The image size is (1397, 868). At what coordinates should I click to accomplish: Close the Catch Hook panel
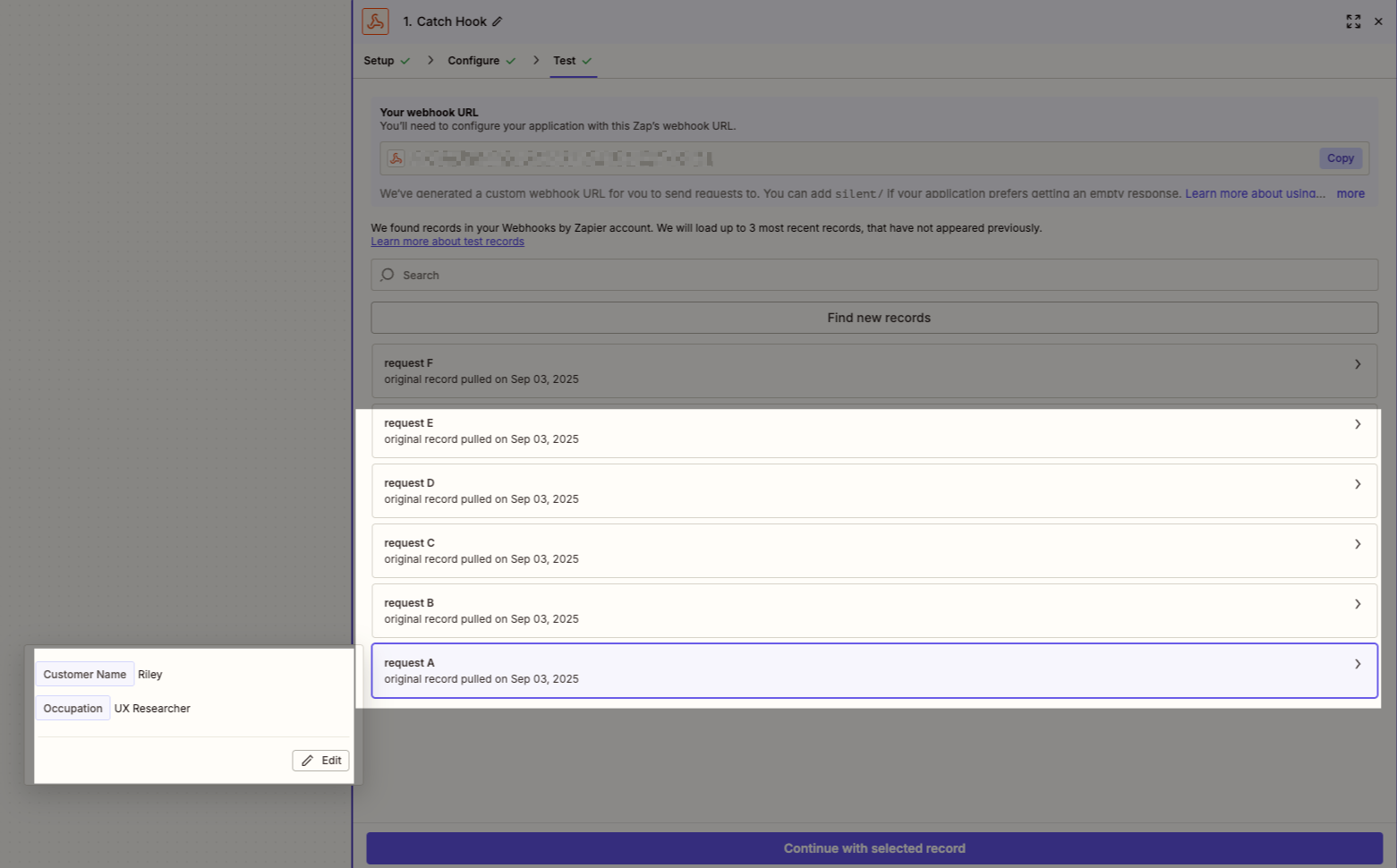pos(1378,21)
